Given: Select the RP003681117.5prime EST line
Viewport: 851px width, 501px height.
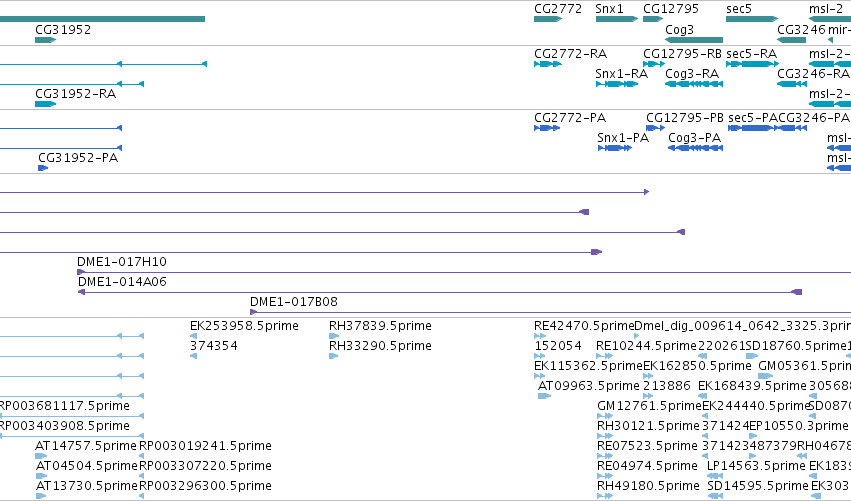Looking at the screenshot, I should point(72,416).
